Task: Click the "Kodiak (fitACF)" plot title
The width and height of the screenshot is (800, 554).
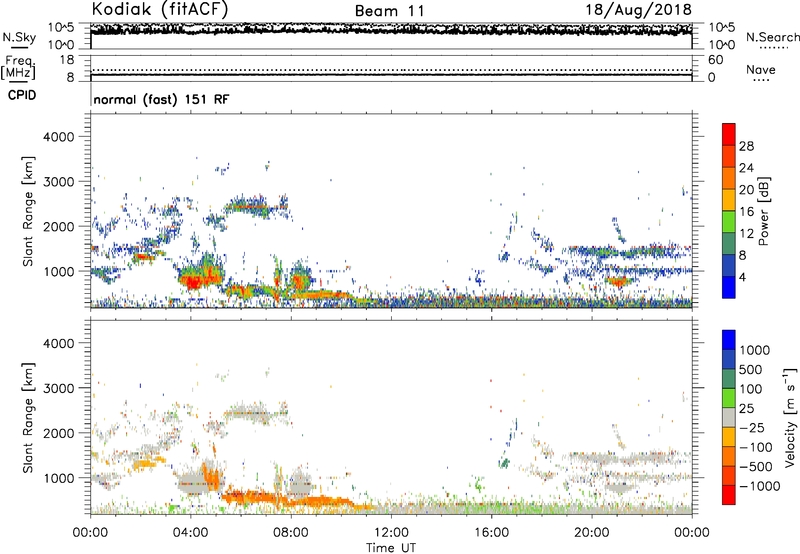Action: (160, 10)
